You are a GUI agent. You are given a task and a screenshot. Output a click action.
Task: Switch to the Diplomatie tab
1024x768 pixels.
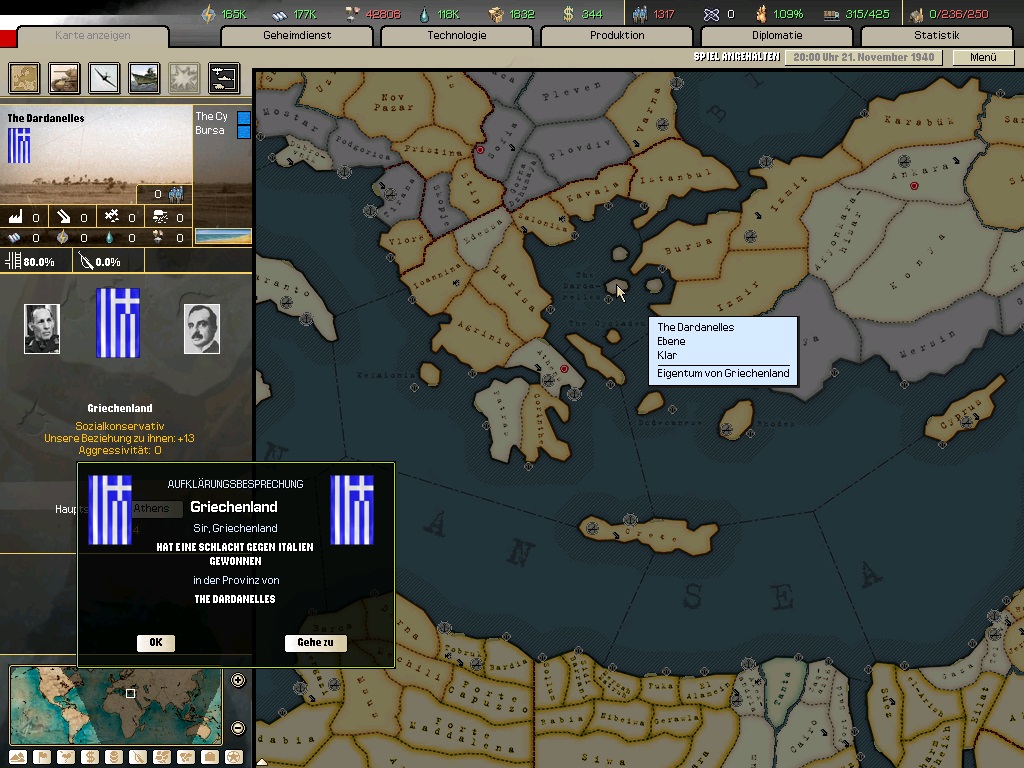click(x=776, y=36)
